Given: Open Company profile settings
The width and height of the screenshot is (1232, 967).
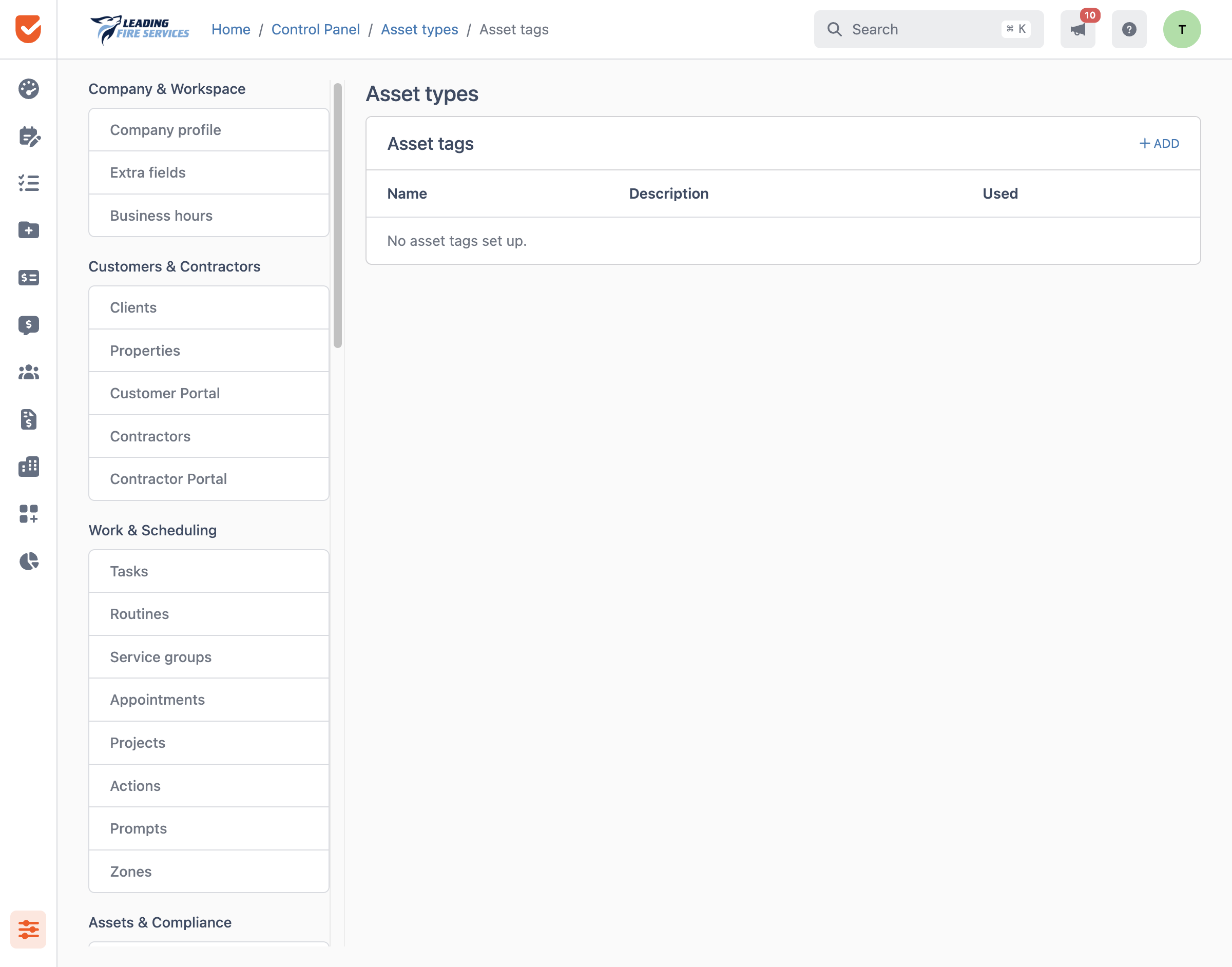Looking at the screenshot, I should click(209, 130).
